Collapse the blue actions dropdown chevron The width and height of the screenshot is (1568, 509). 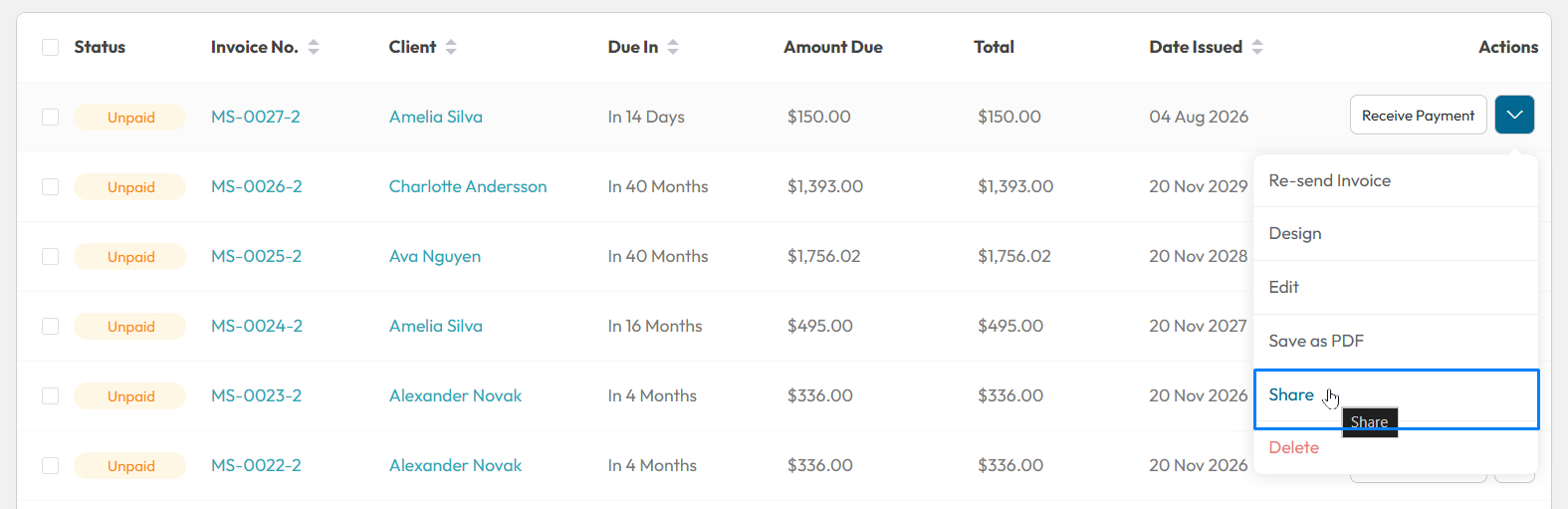tap(1514, 115)
